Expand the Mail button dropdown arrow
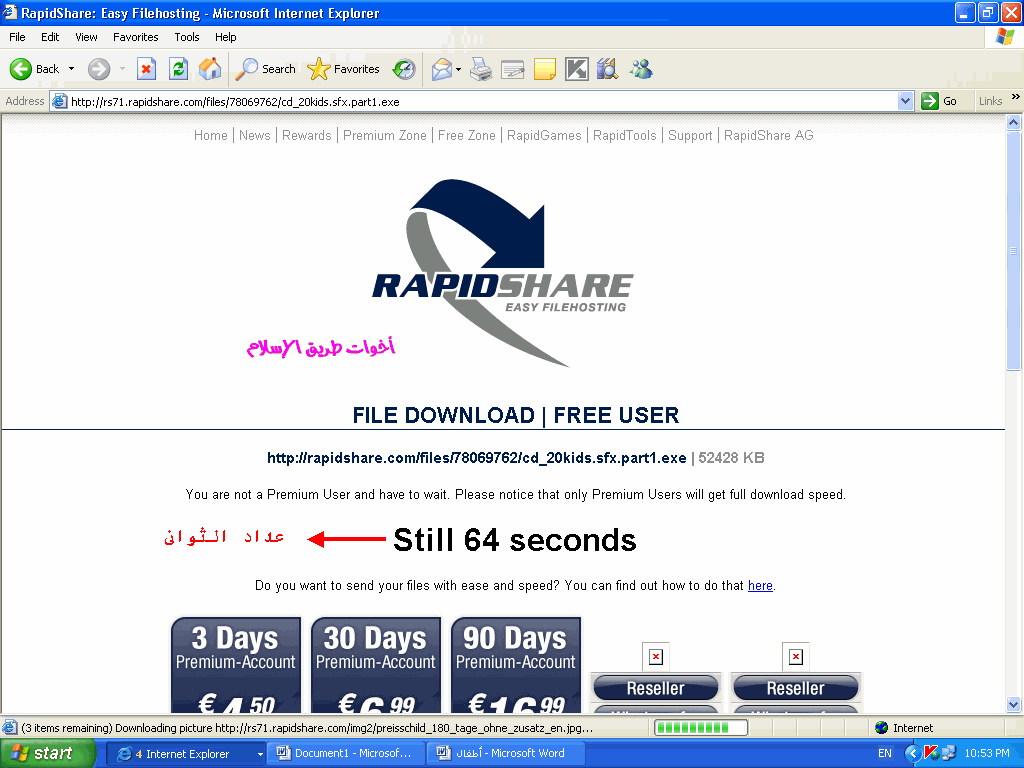 point(459,69)
